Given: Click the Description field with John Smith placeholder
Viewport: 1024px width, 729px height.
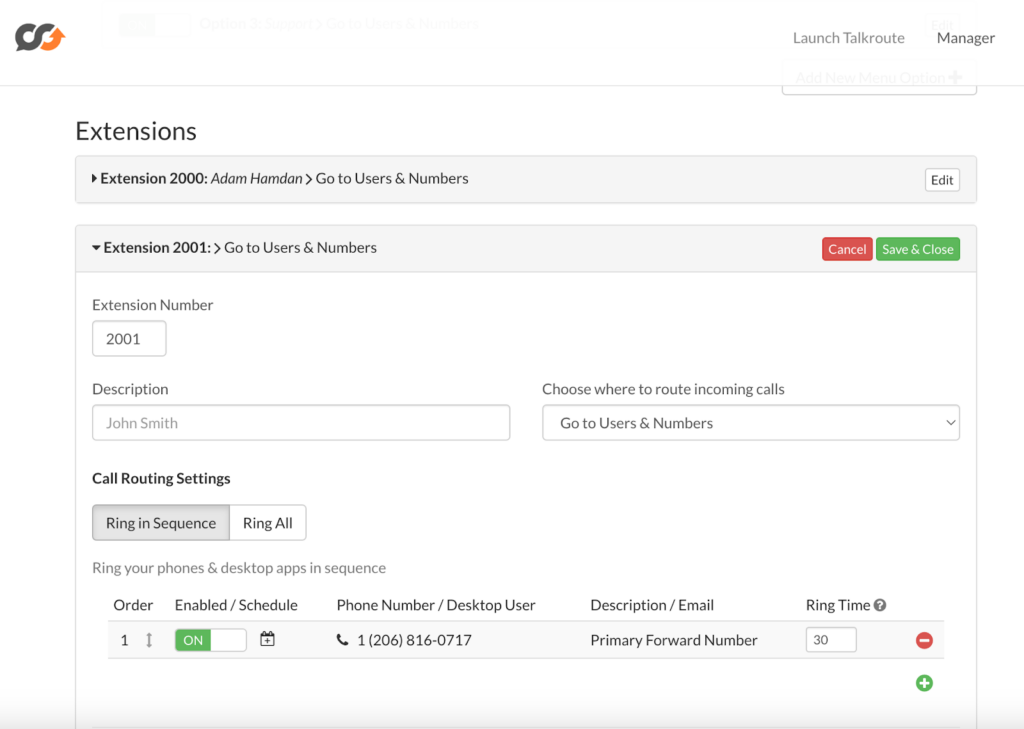Looking at the screenshot, I should [x=301, y=423].
